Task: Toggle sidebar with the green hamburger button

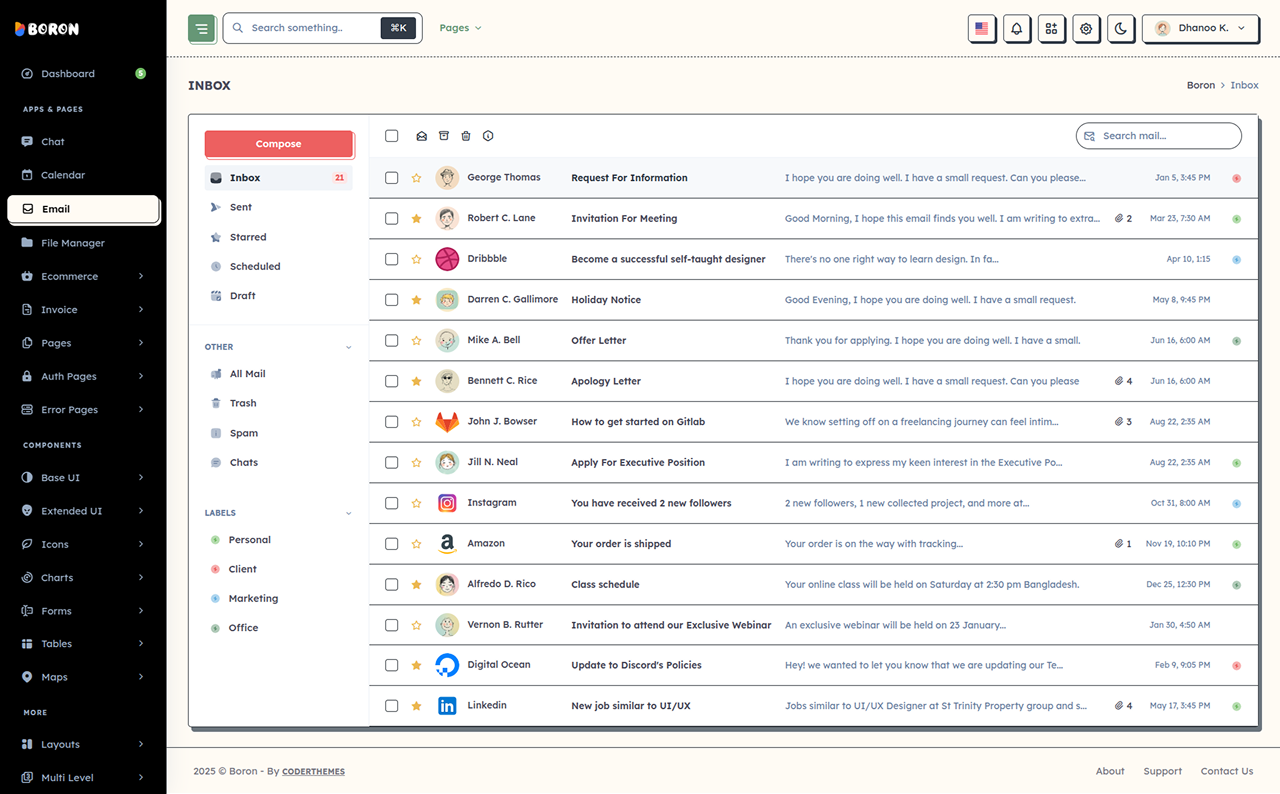Action: [x=202, y=28]
